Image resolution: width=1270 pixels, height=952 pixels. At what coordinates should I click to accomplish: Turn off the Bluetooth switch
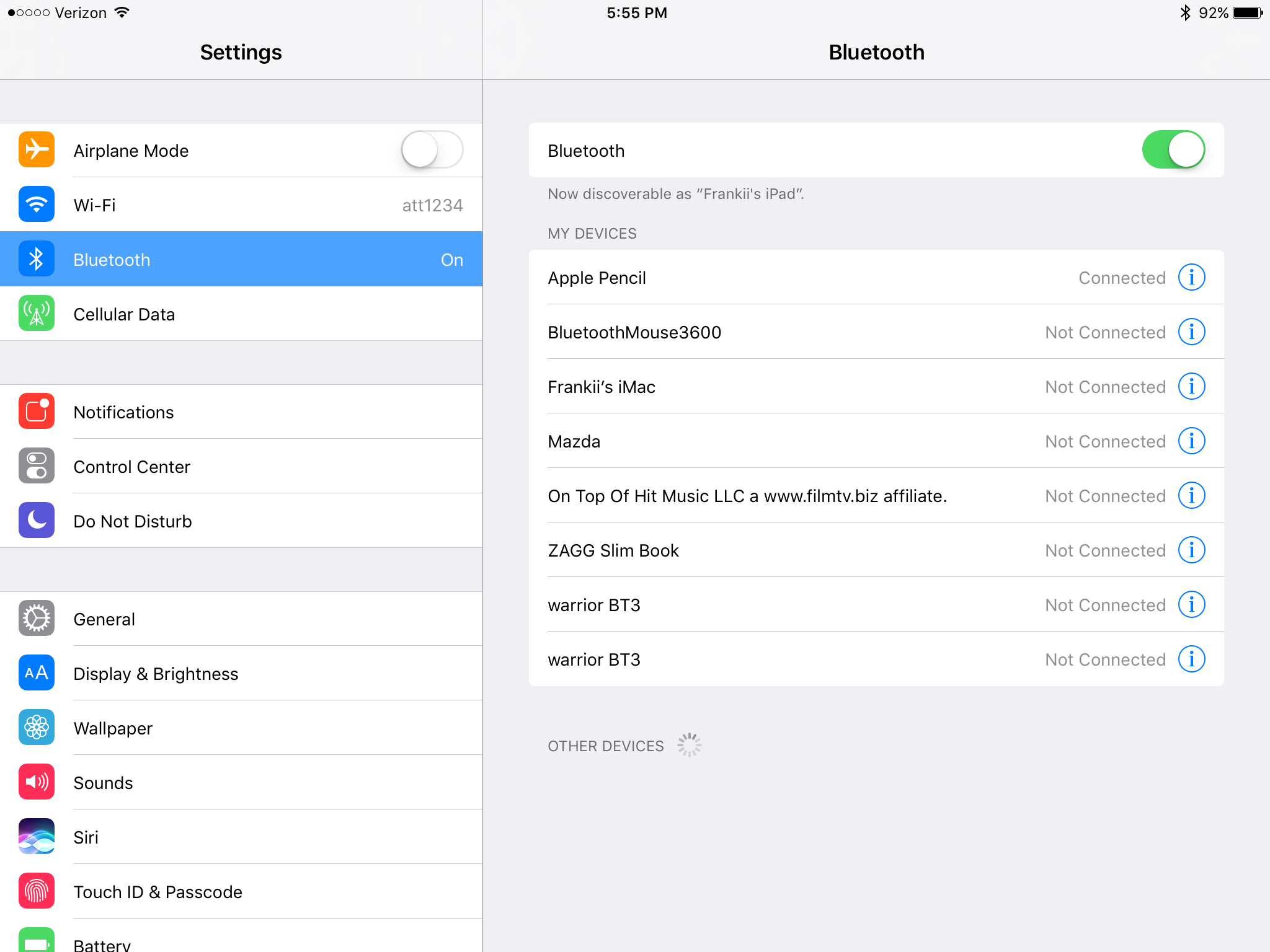coord(1173,150)
